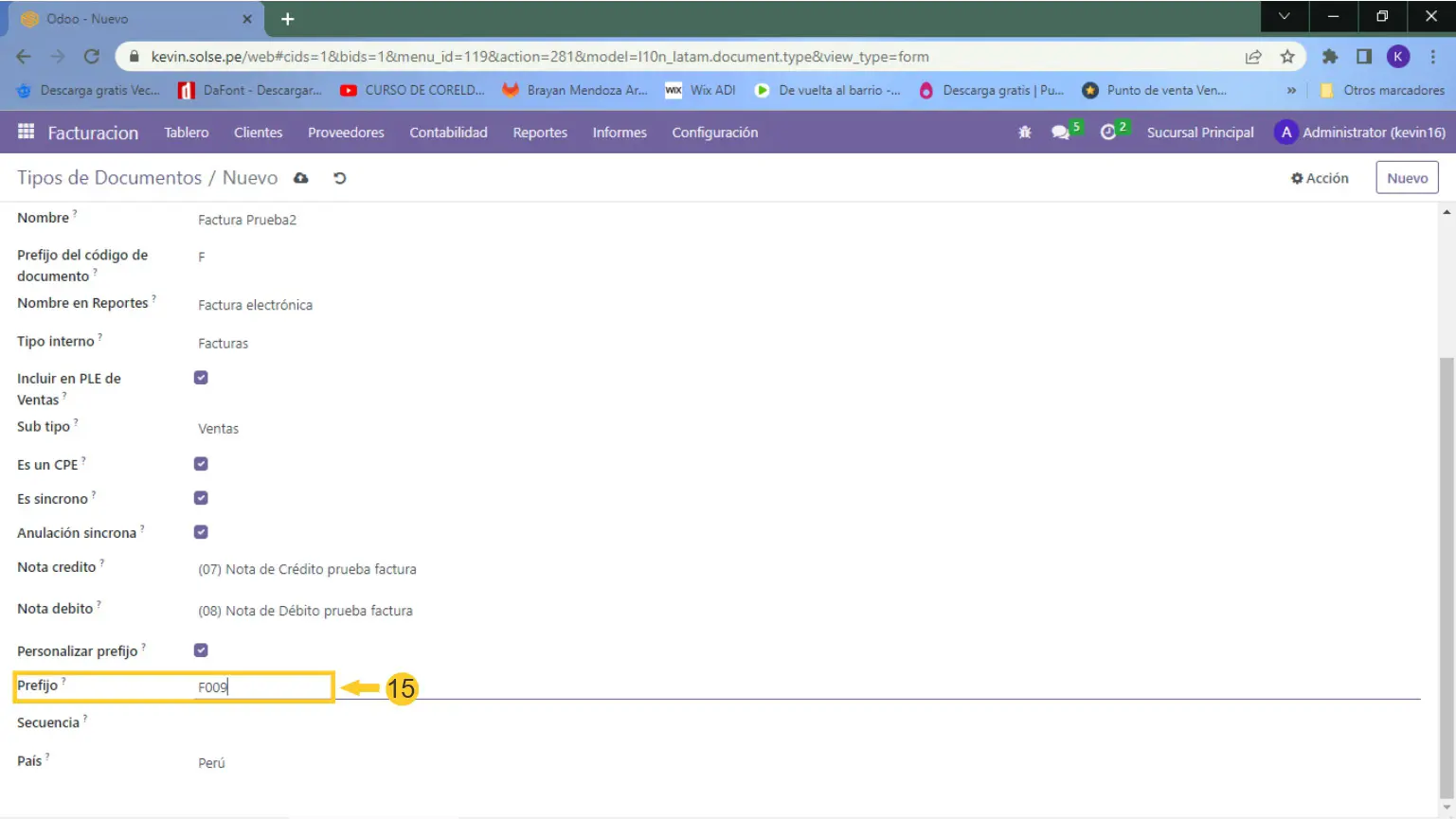Image resolution: width=1456 pixels, height=819 pixels.
Task: Toggle the Es un CPE checkbox
Action: (201, 464)
